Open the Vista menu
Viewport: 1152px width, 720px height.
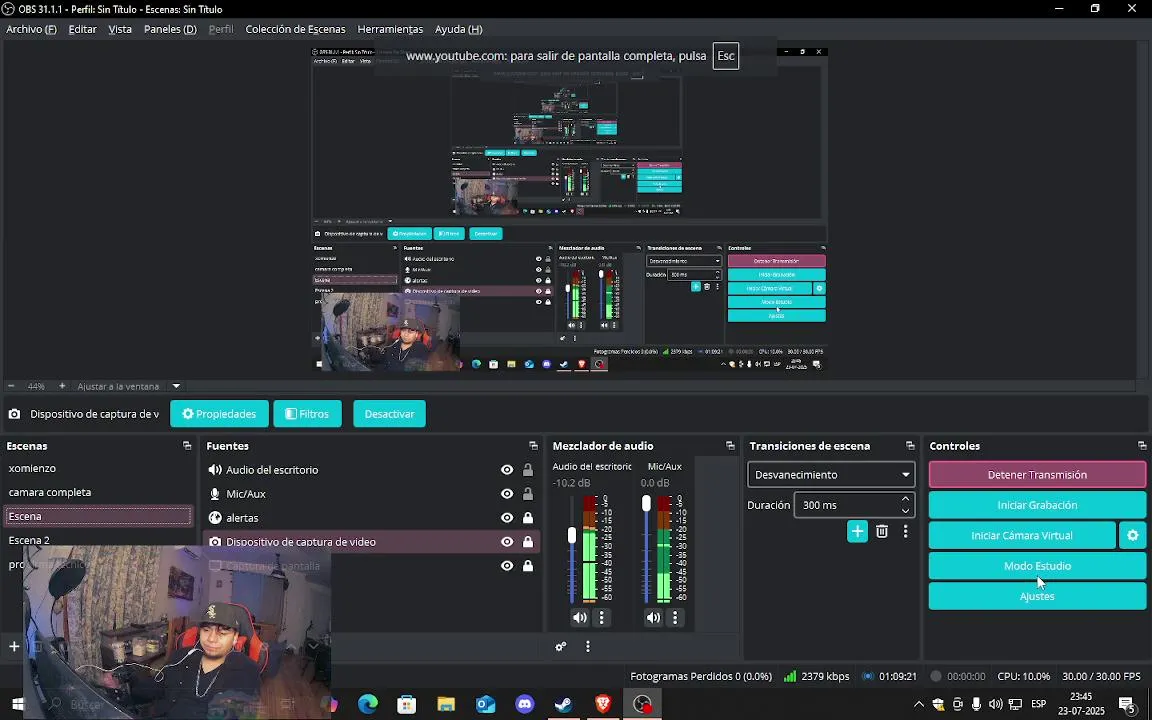pyautogui.click(x=120, y=29)
